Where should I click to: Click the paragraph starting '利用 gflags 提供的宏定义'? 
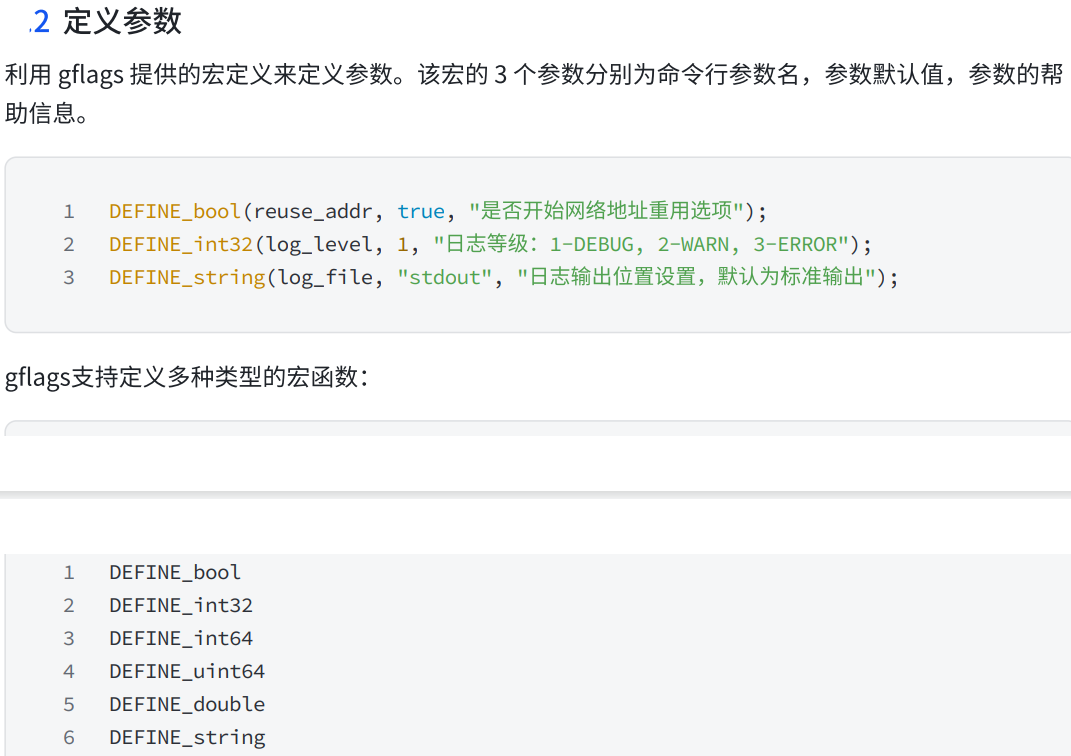534,93
